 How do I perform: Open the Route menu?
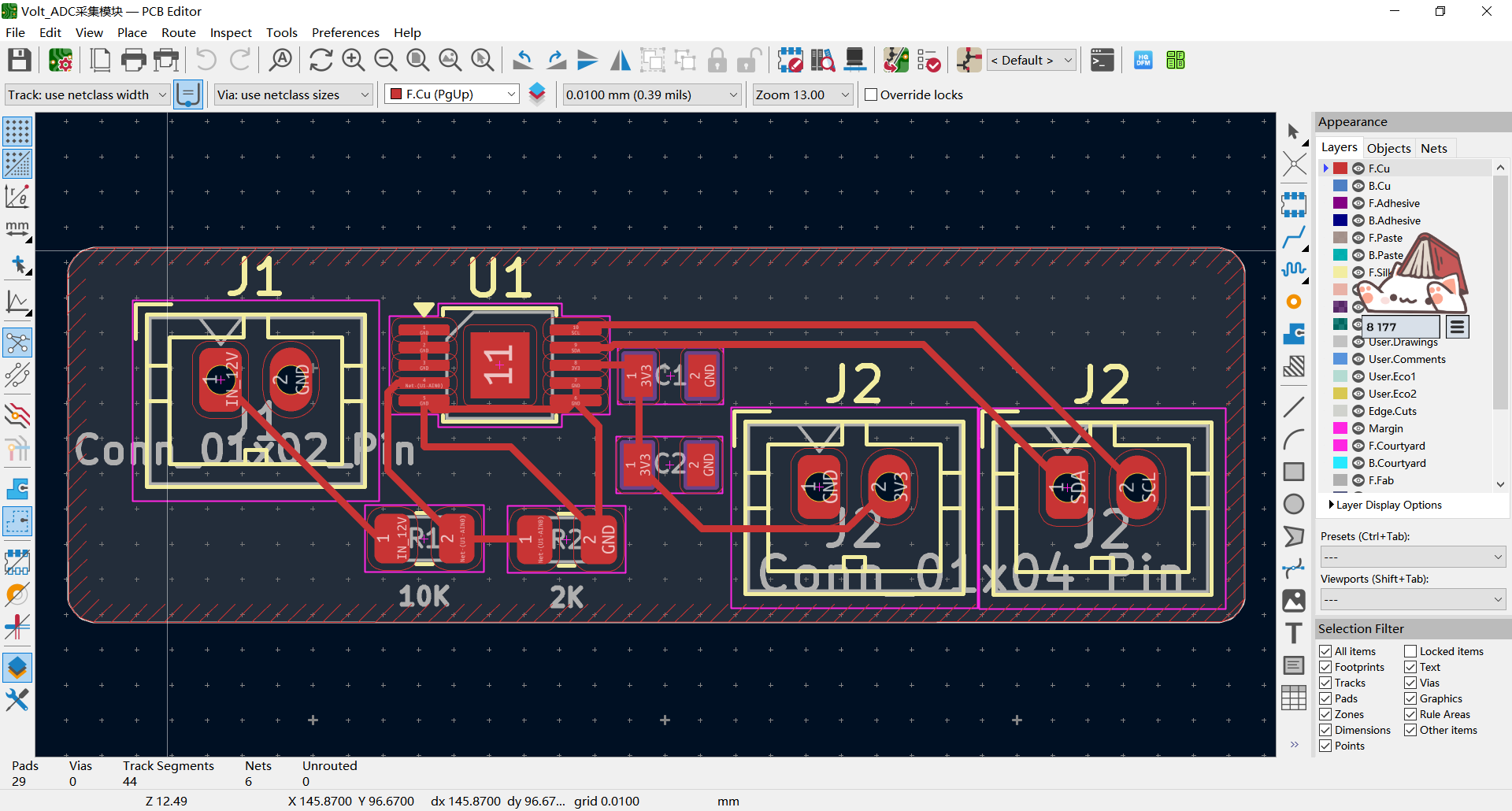pyautogui.click(x=179, y=32)
